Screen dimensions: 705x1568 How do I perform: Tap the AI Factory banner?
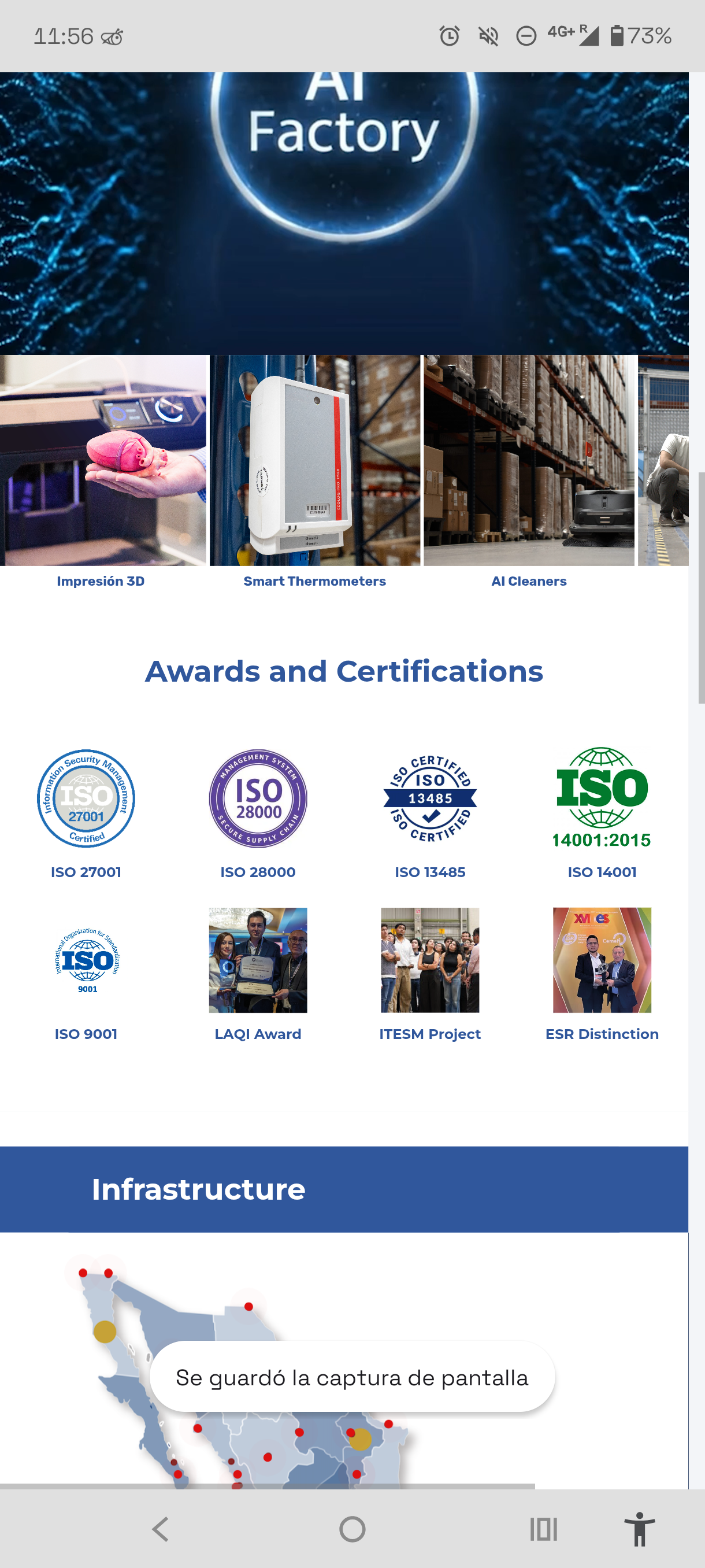(x=344, y=213)
